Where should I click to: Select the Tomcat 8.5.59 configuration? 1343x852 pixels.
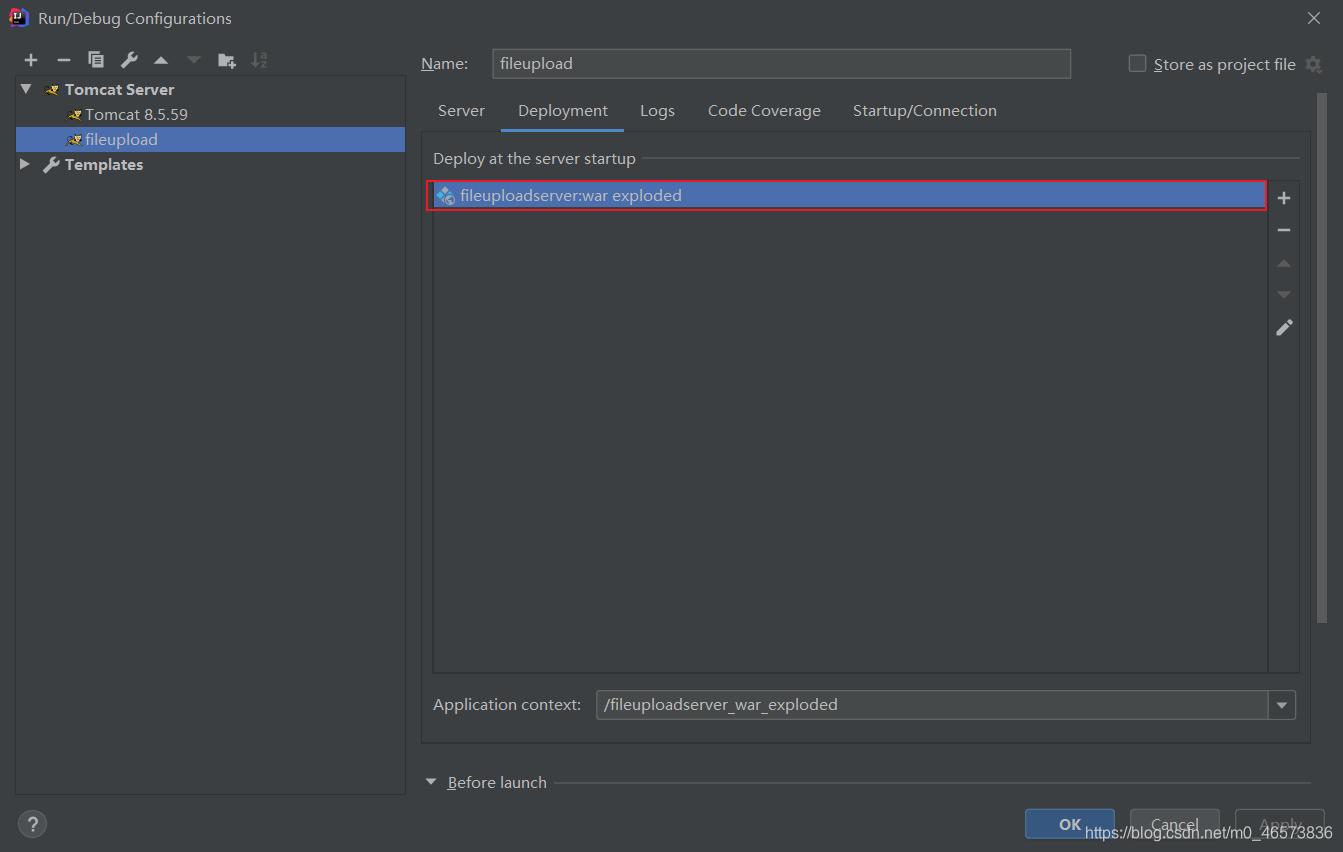coord(136,114)
